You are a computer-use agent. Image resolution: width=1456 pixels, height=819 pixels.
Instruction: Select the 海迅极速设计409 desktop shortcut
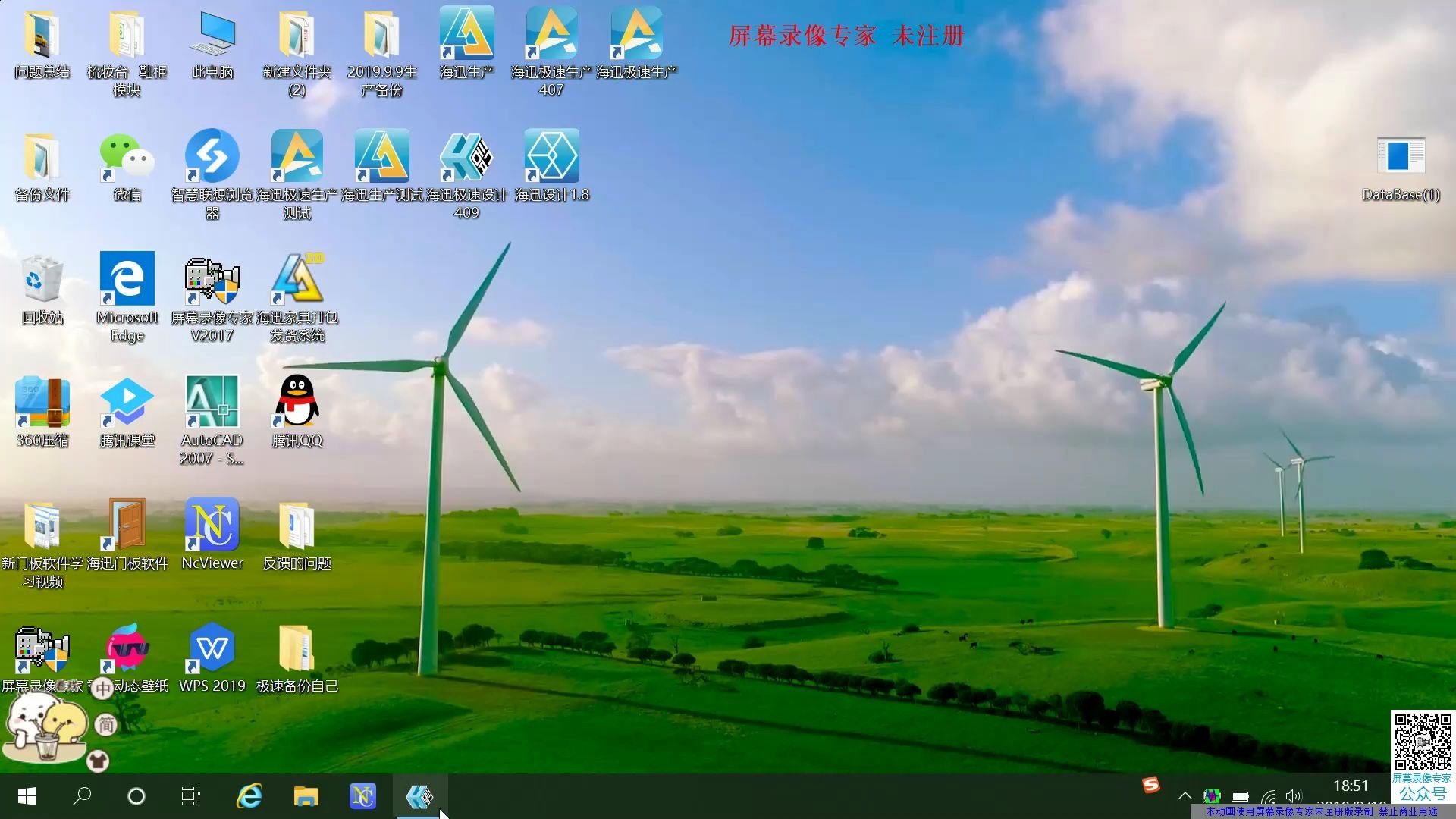(466, 157)
